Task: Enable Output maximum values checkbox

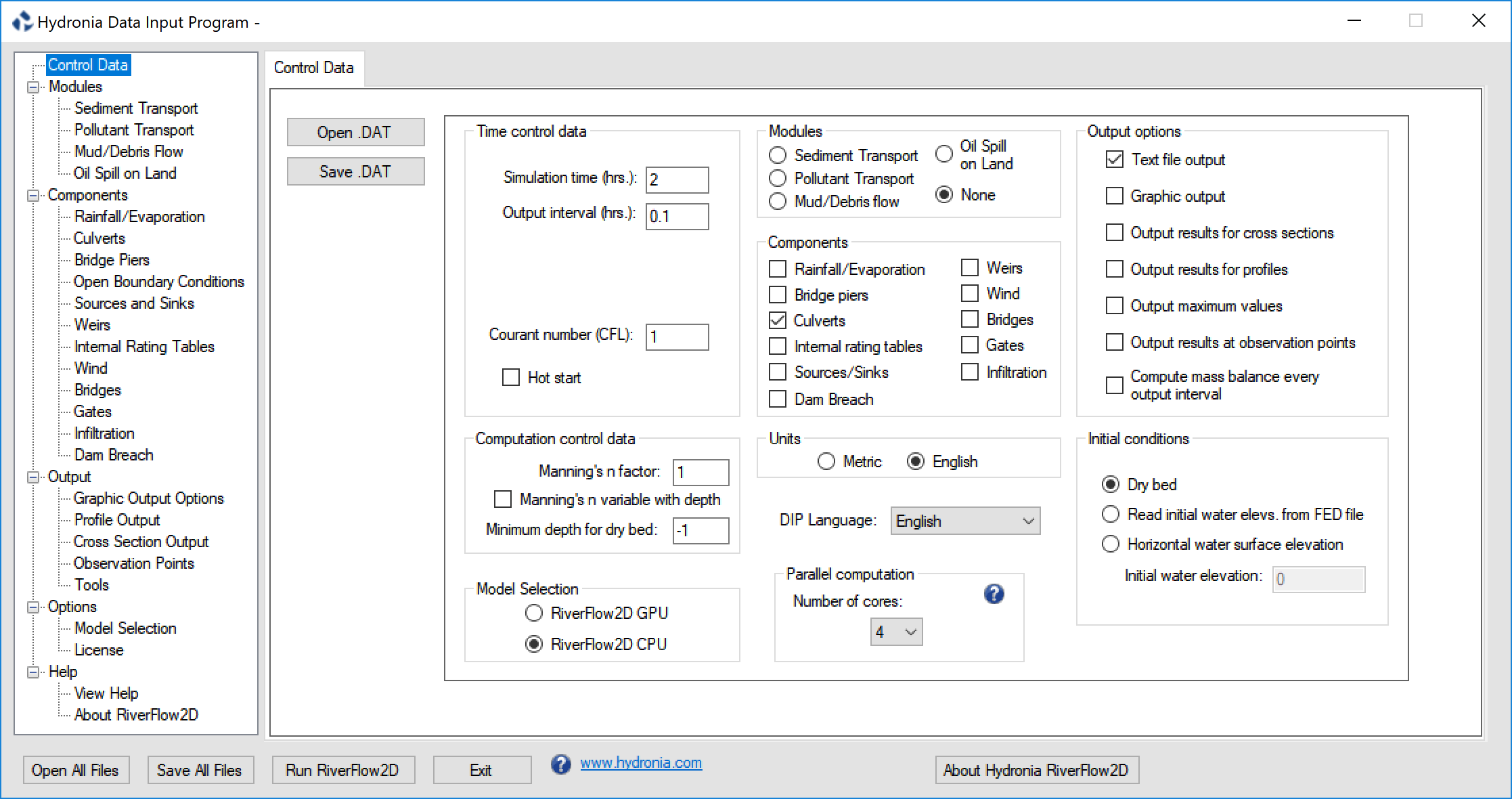Action: 1114,305
